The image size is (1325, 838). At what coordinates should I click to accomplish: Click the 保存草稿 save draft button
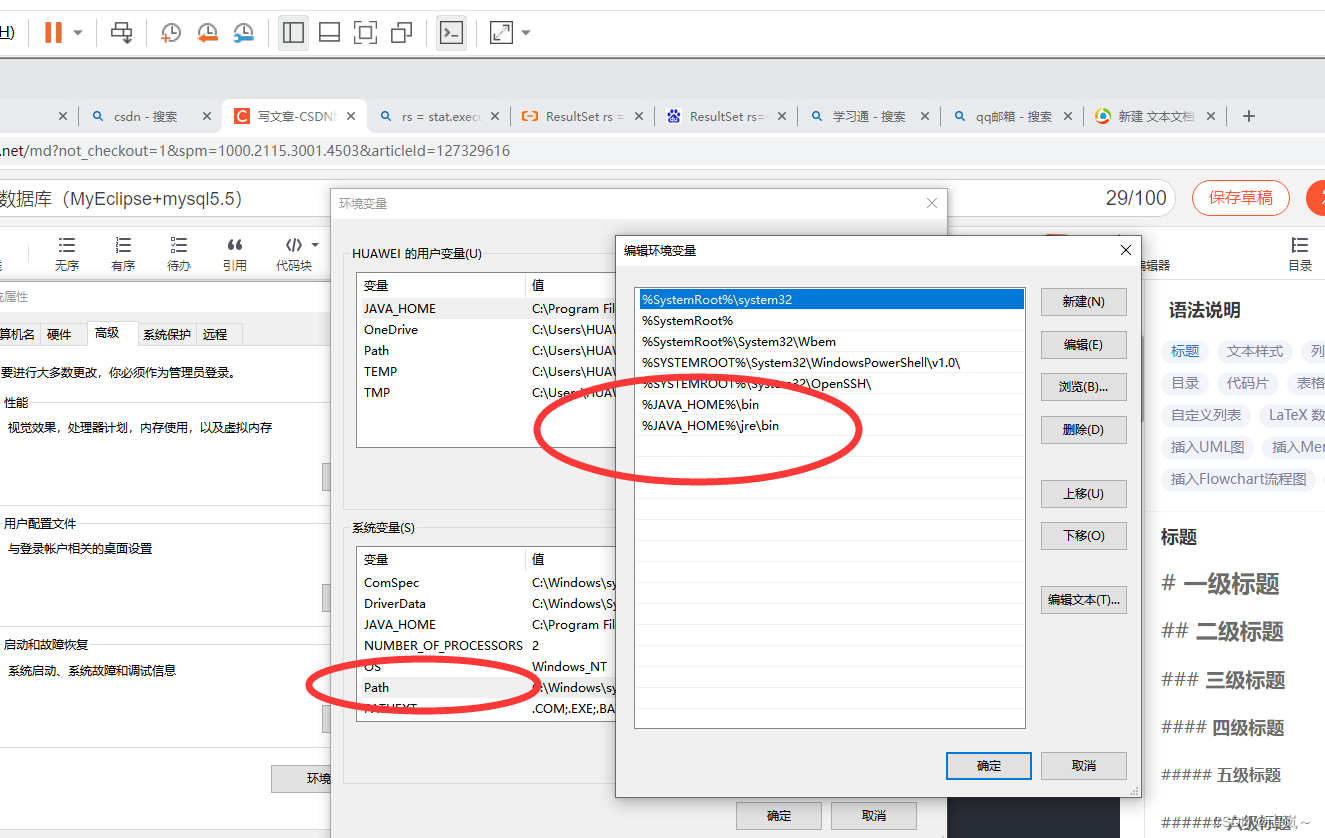pyautogui.click(x=1240, y=198)
